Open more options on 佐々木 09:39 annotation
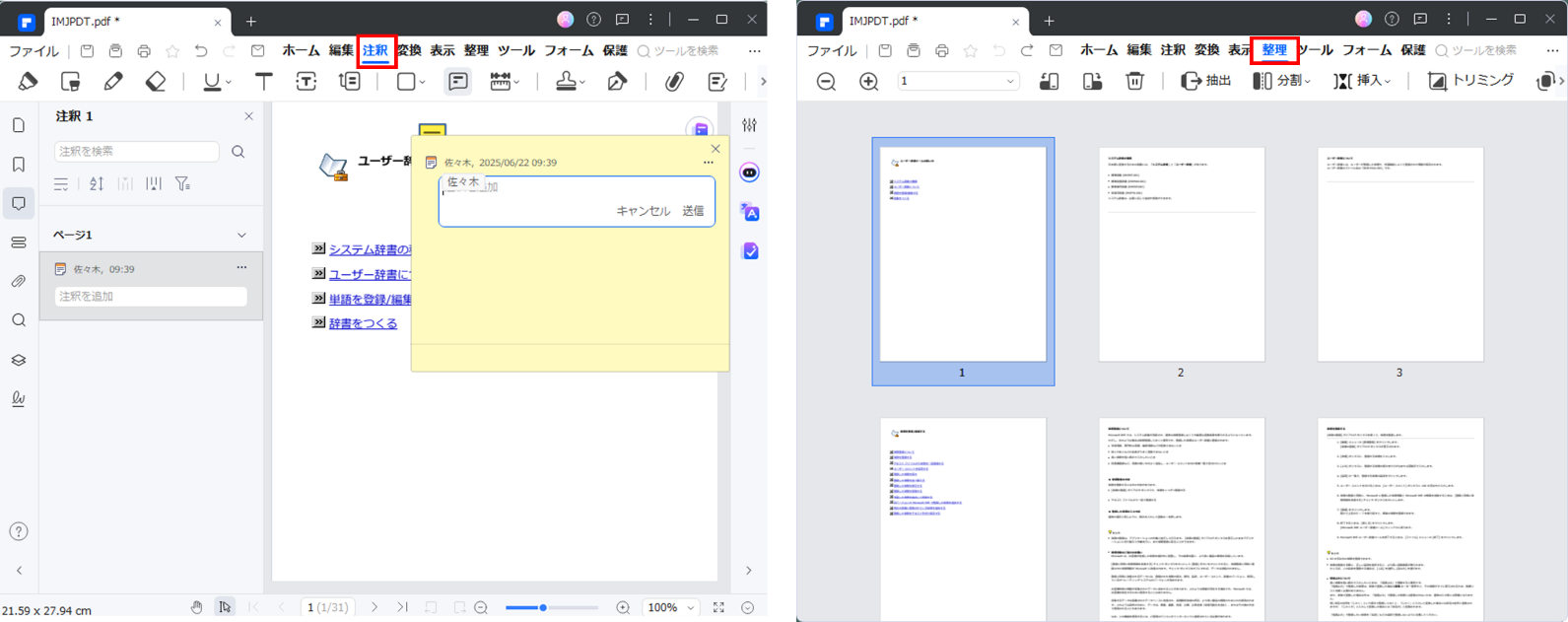Screen dimensions: 1568x622 click(241, 268)
